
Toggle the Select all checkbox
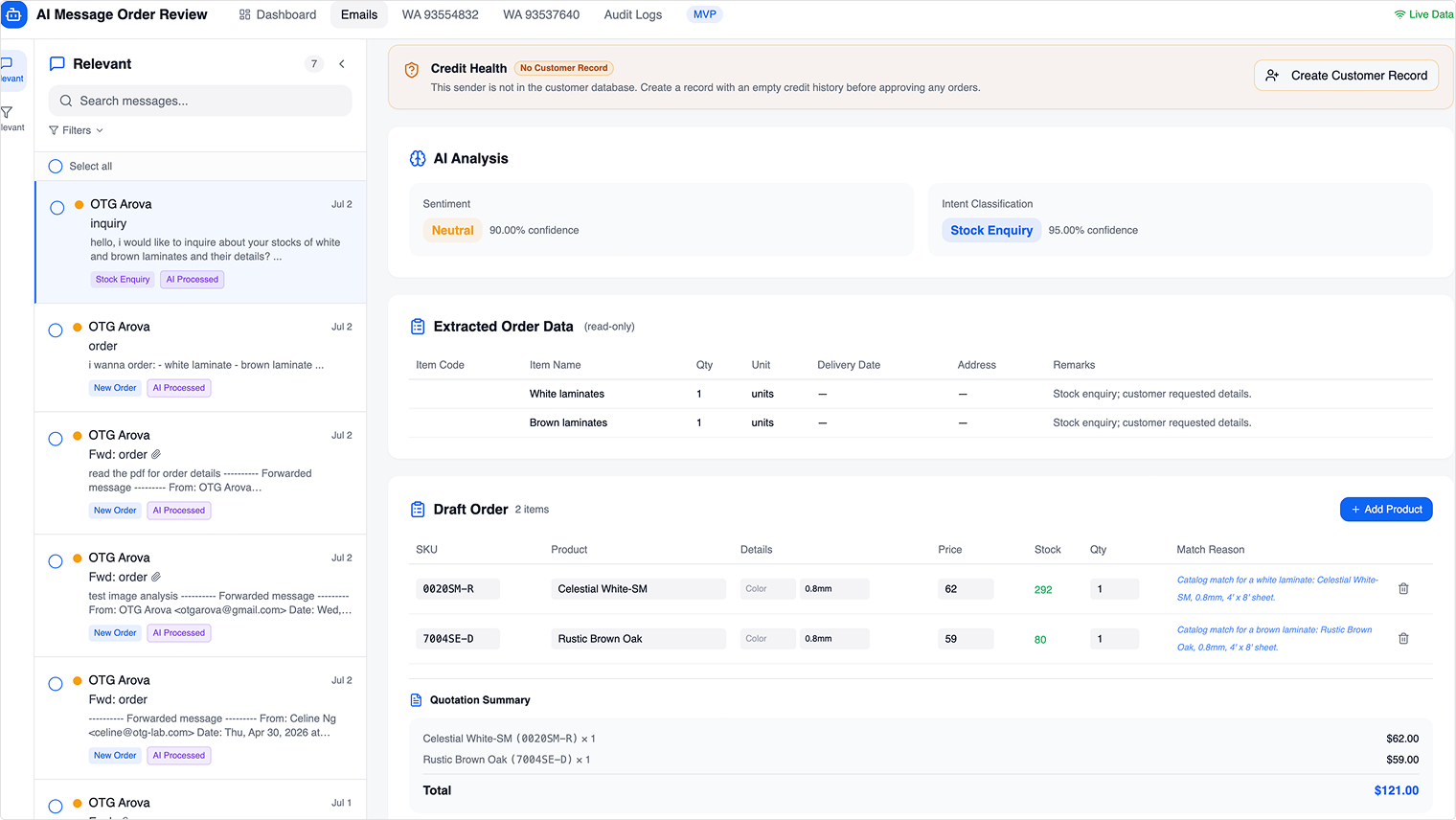coord(56,167)
